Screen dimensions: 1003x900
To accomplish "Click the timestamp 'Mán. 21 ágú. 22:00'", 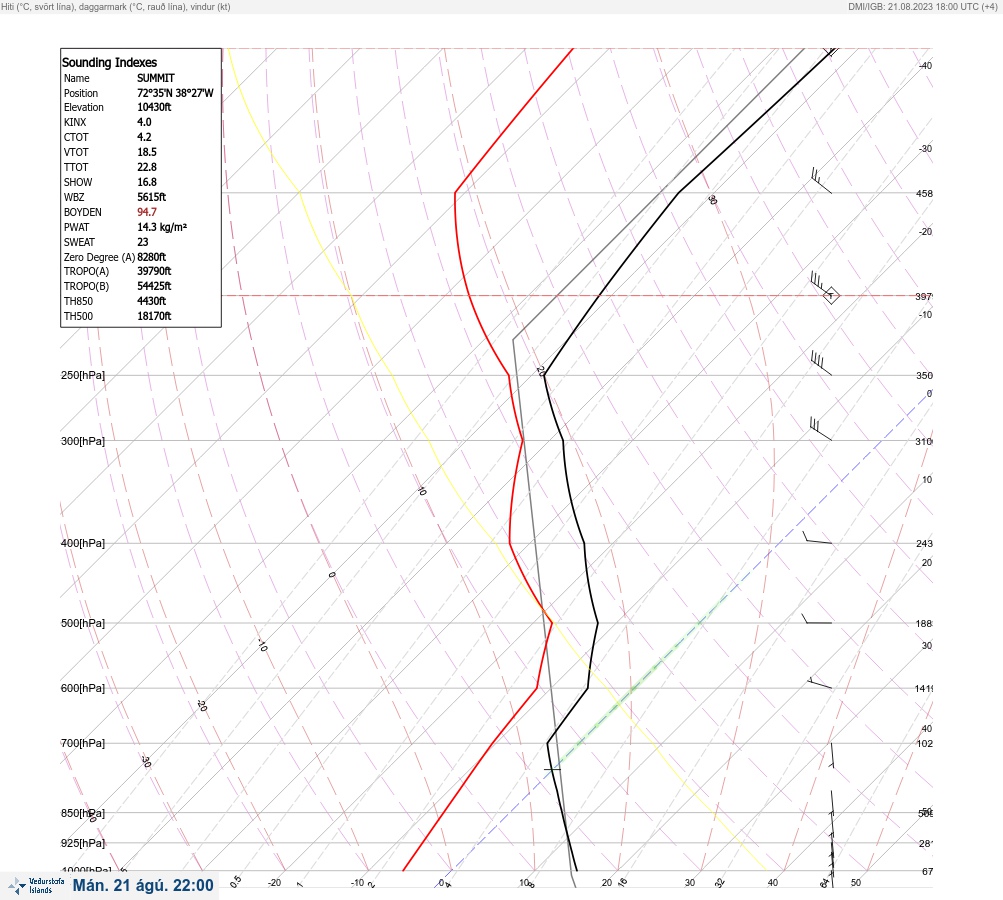I will click(143, 885).
